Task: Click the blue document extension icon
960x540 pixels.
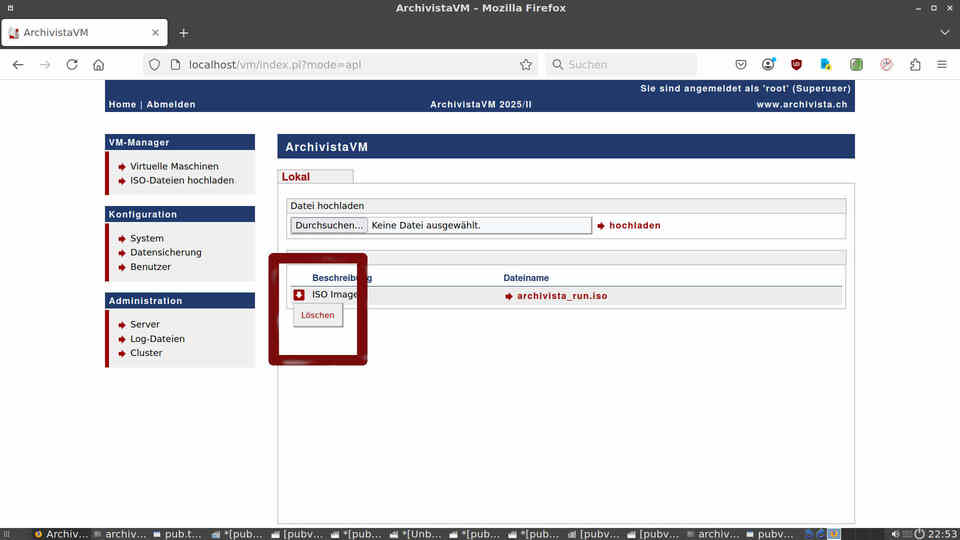Action: (x=825, y=64)
